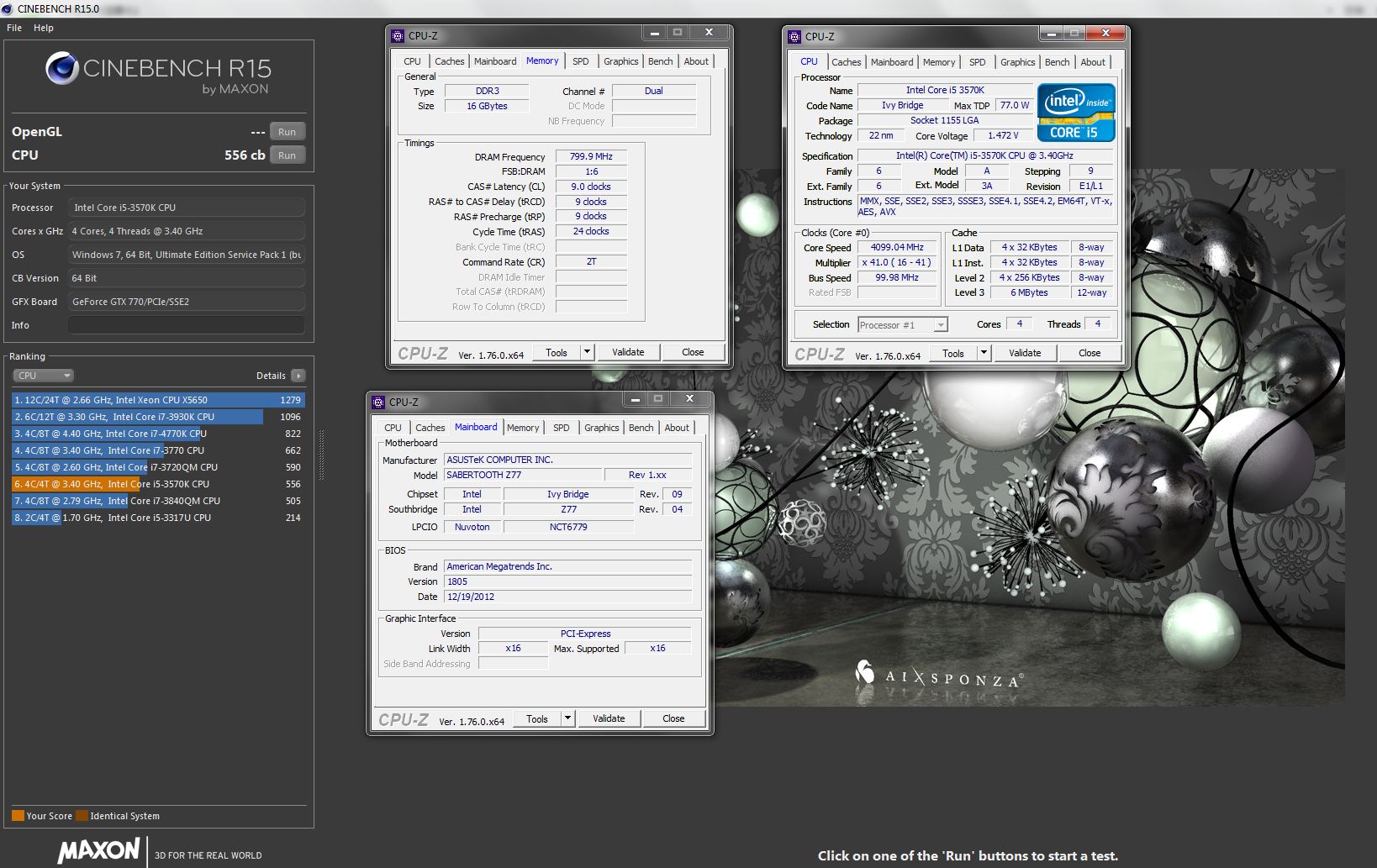Open the CPU ranking type dropdown
The width and height of the screenshot is (1377, 868).
pyautogui.click(x=44, y=376)
